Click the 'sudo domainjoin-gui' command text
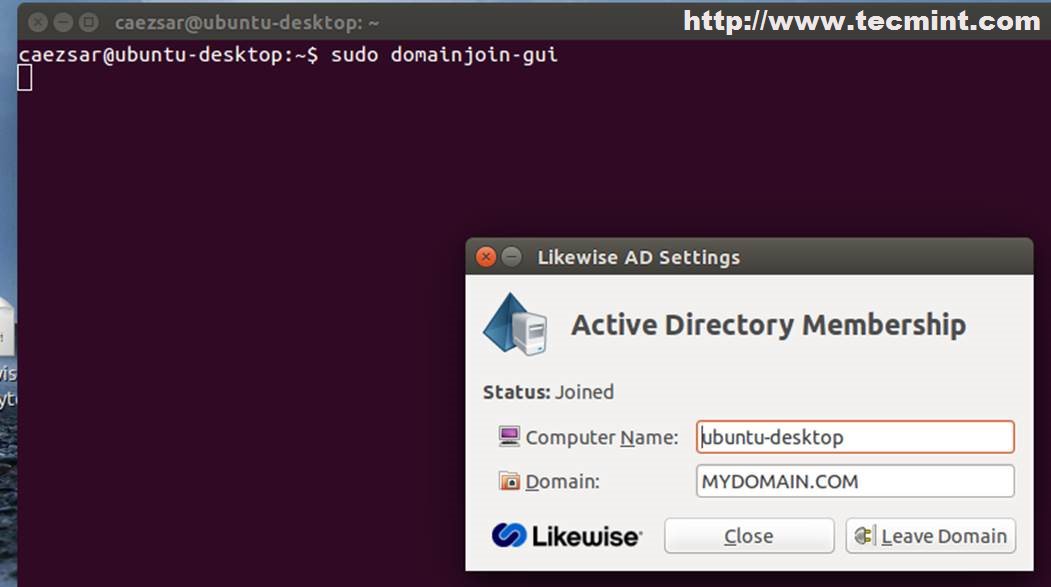Viewport: 1051px width, 587px height. tap(444, 54)
